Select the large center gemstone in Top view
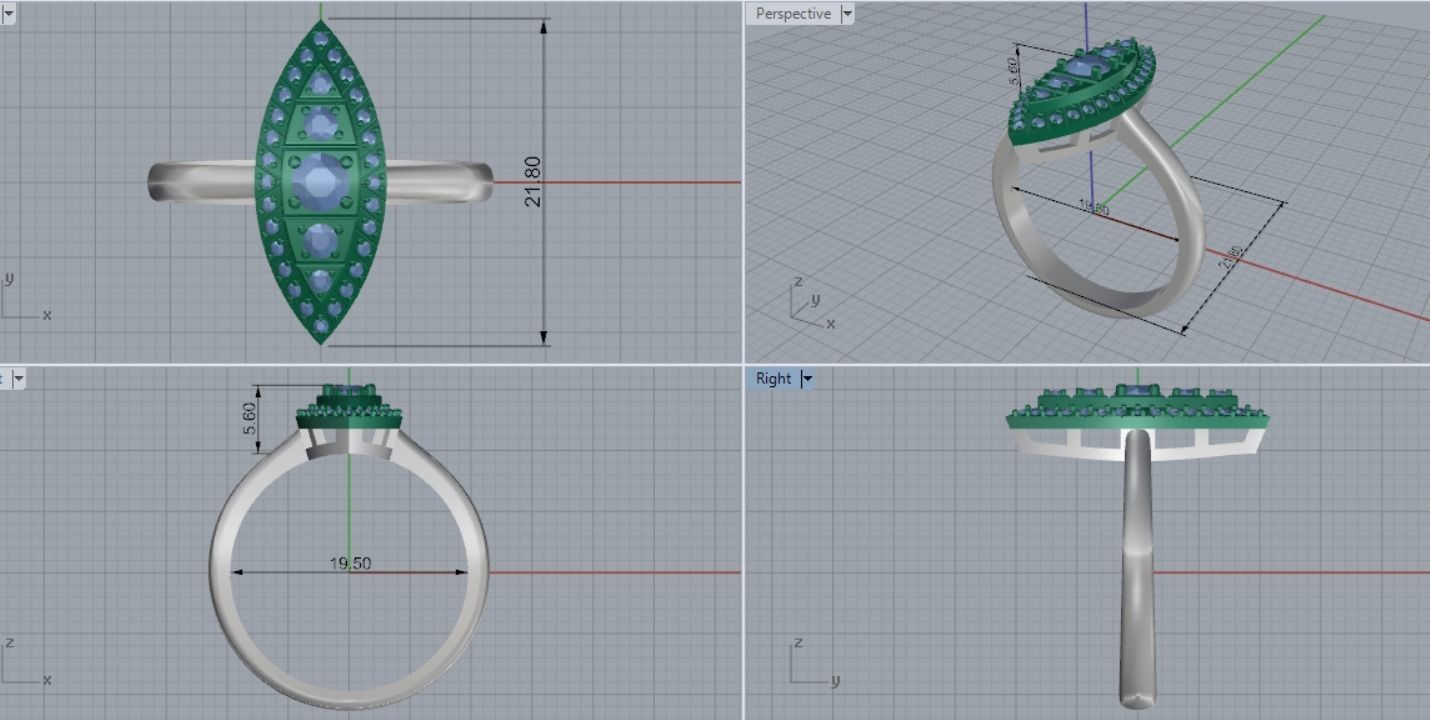1430x720 pixels. click(x=320, y=181)
